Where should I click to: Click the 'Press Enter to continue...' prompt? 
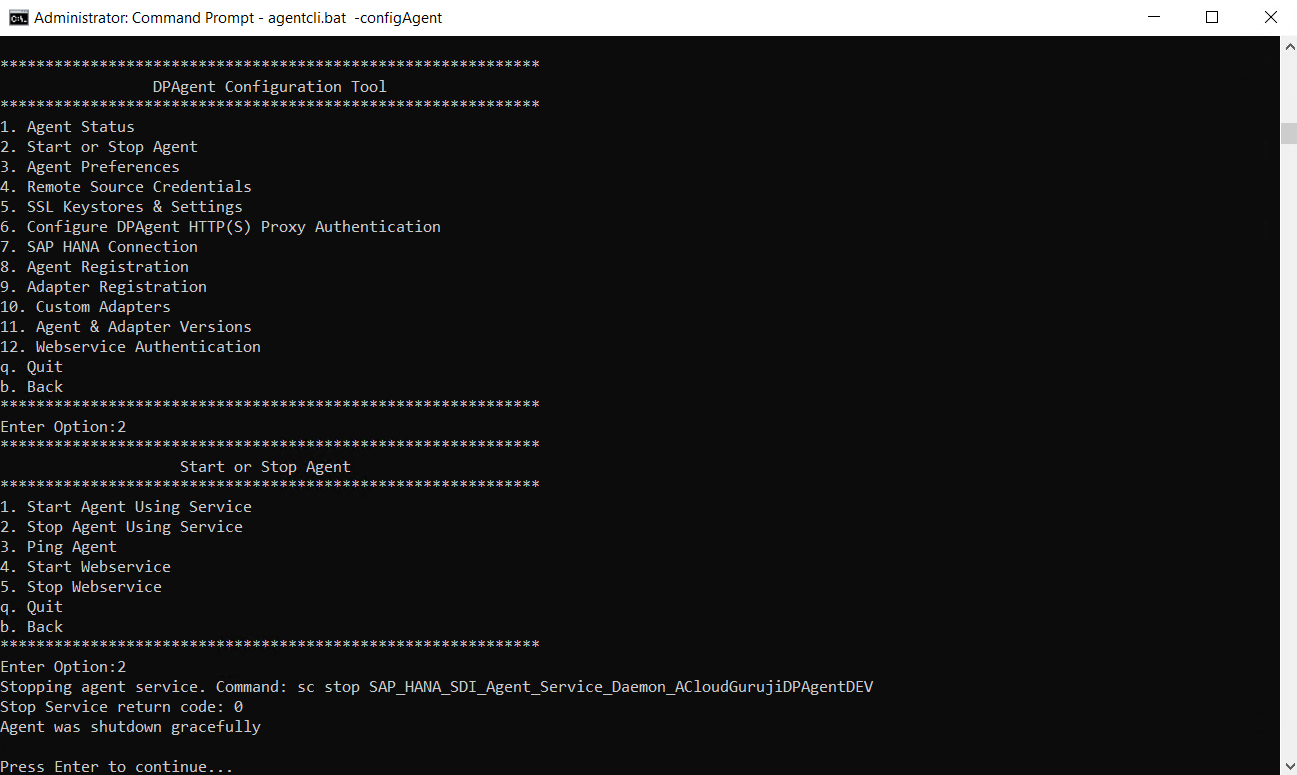pyautogui.click(x=116, y=767)
